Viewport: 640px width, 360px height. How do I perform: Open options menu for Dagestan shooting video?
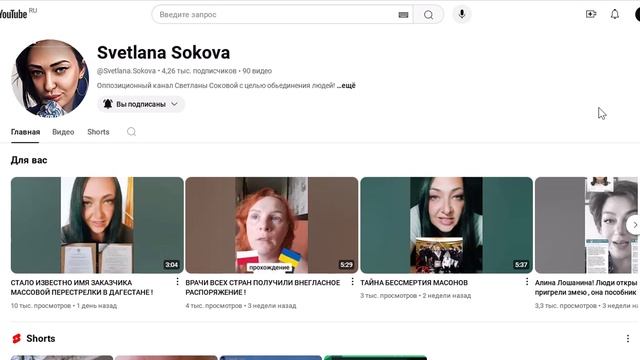tap(177, 282)
